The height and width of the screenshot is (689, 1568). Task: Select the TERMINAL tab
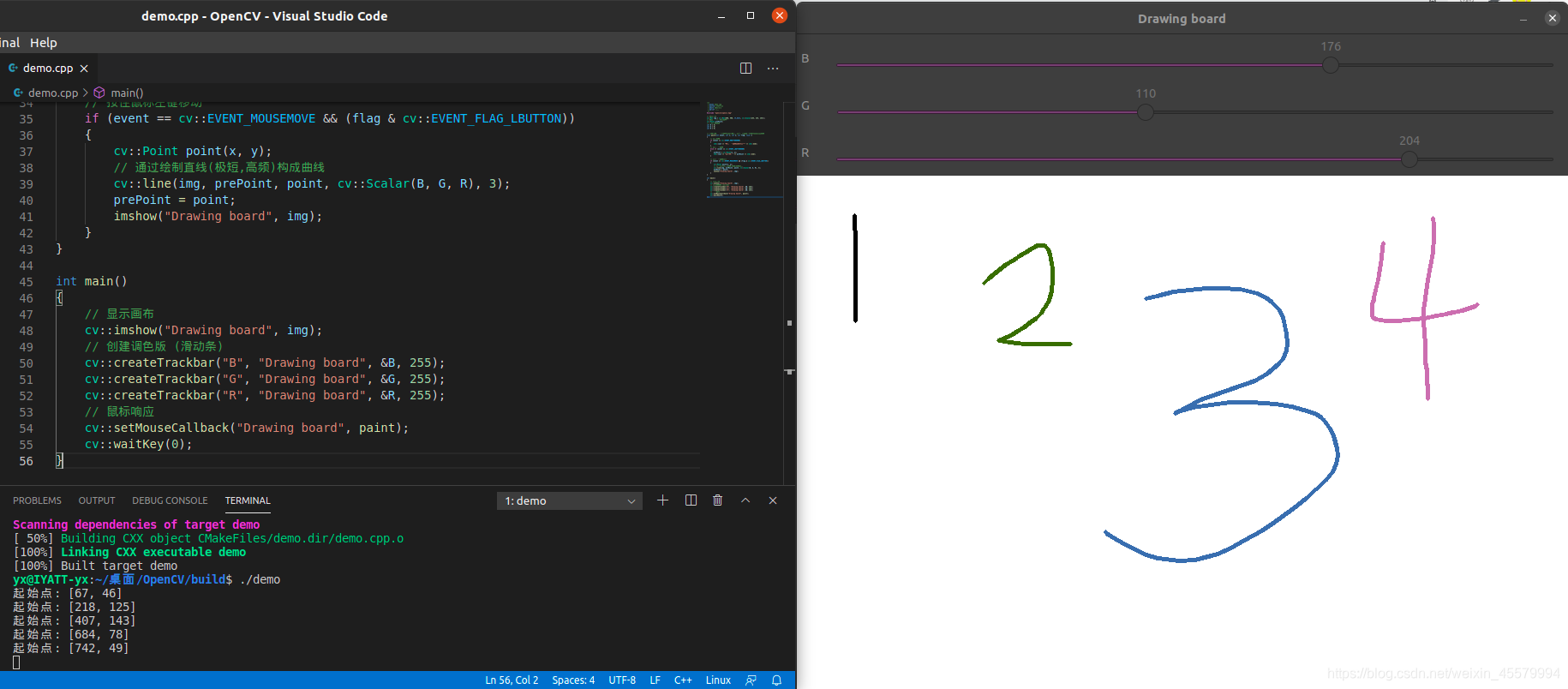[248, 500]
